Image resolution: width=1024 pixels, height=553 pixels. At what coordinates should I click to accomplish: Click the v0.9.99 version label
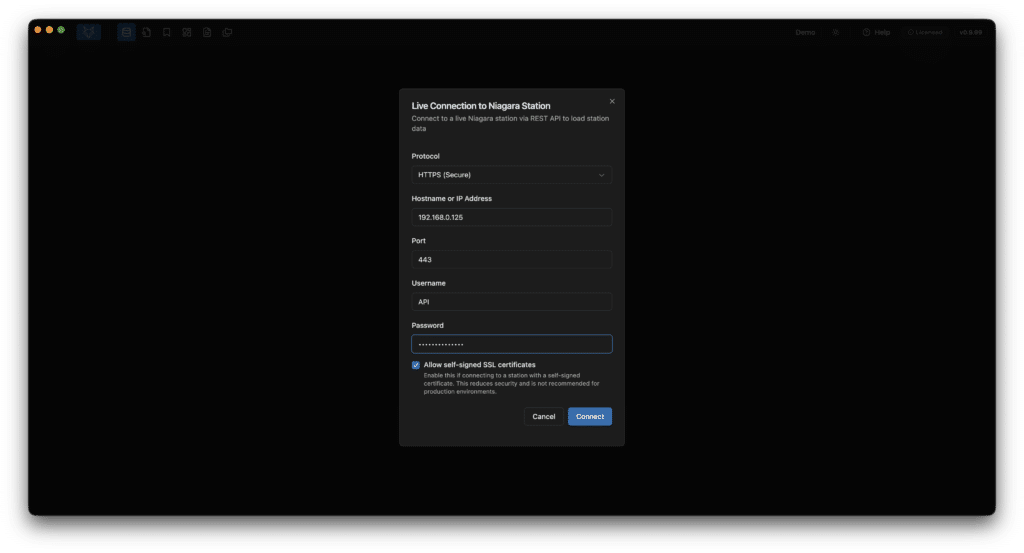click(970, 32)
